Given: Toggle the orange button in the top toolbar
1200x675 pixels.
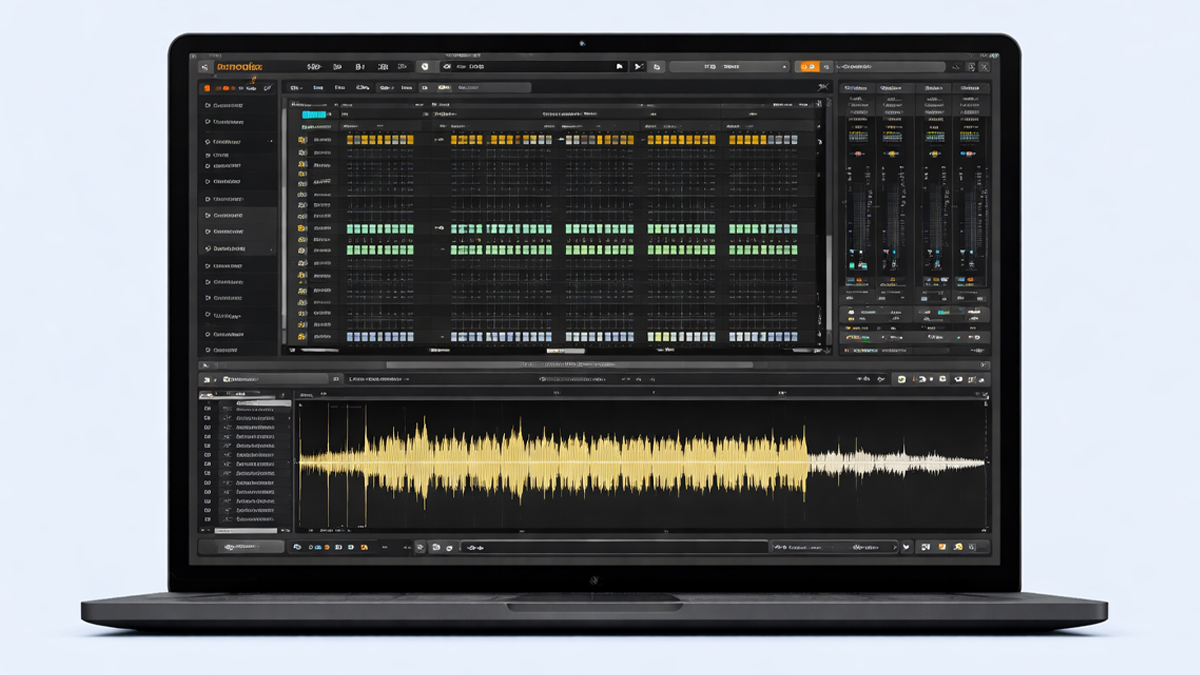Looking at the screenshot, I should tap(806, 66).
